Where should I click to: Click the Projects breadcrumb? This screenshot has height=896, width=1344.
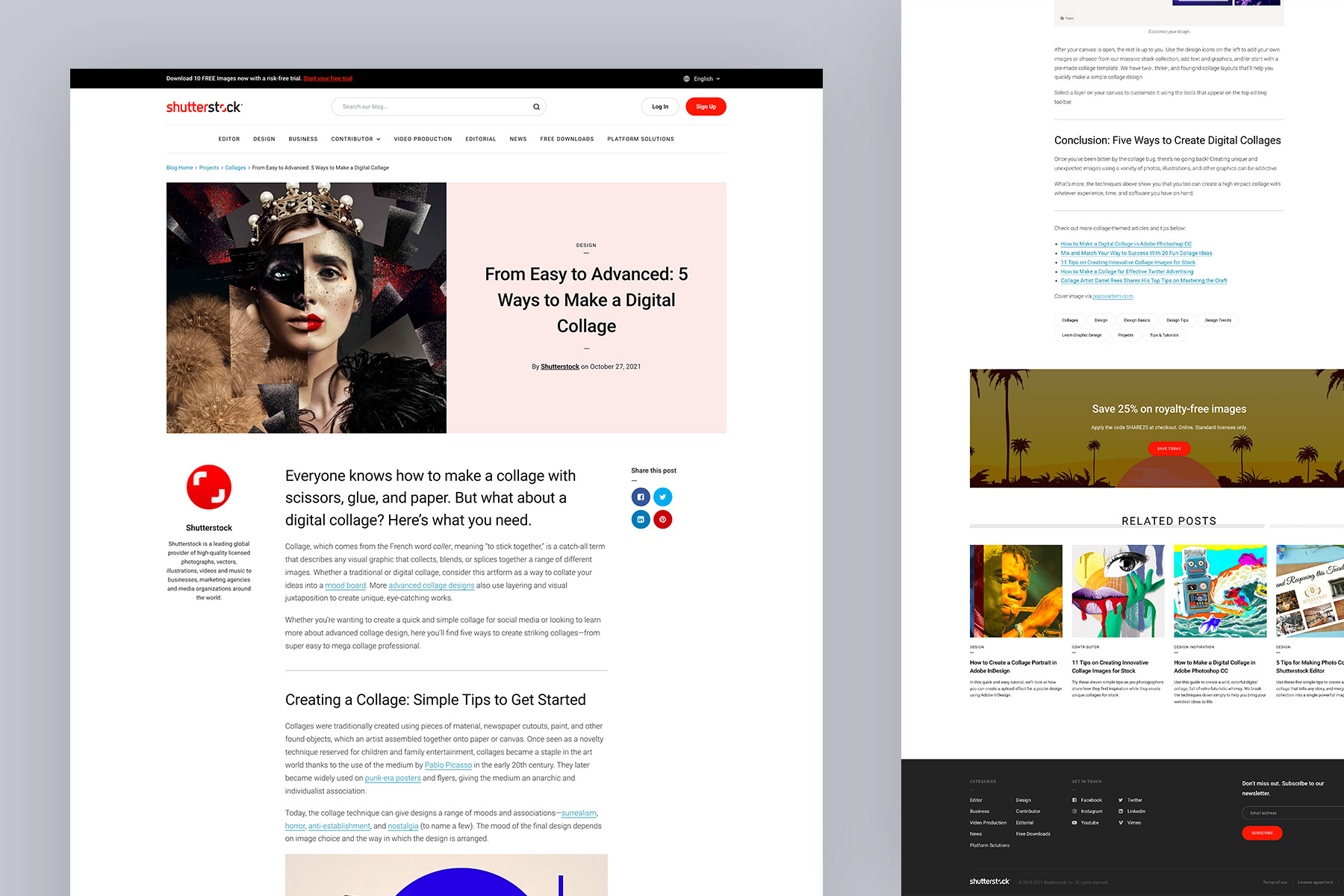pyautogui.click(x=209, y=168)
